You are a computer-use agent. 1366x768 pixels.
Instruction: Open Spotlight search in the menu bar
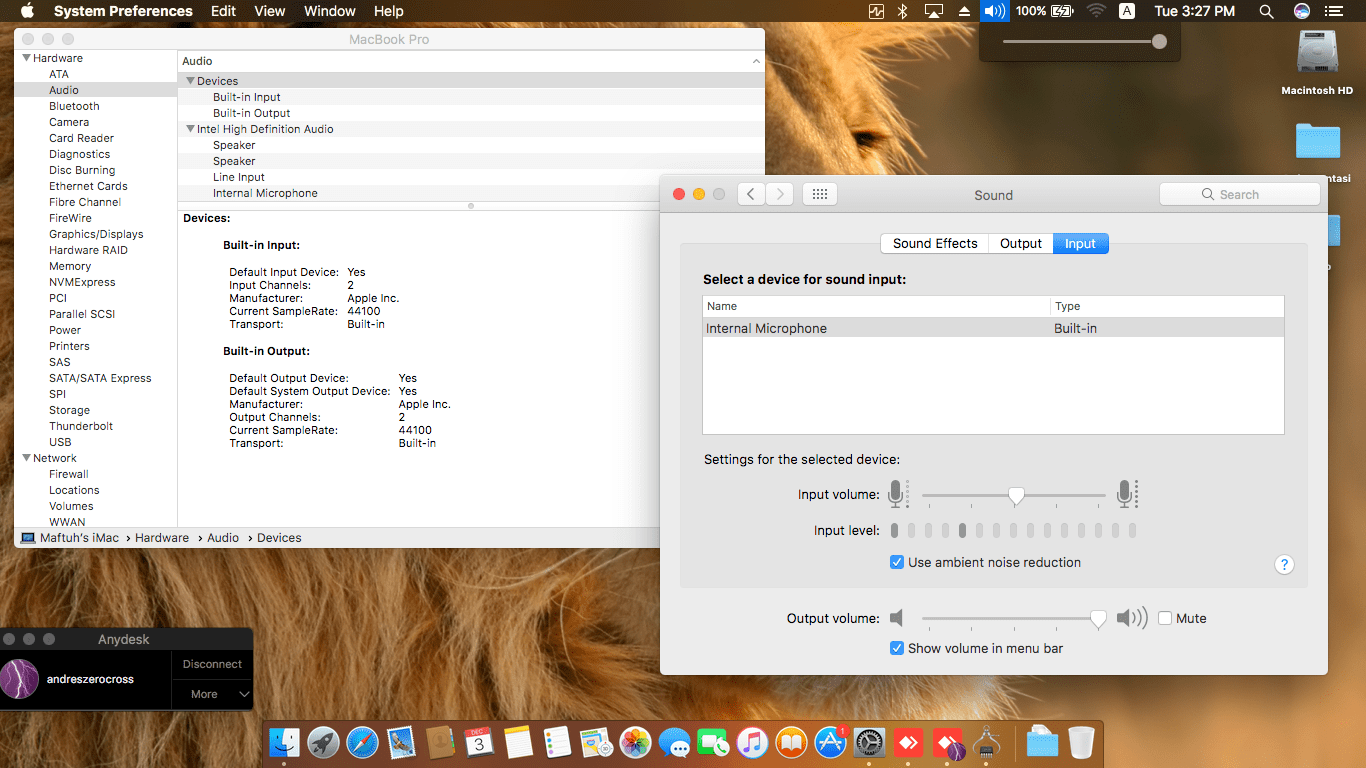(1266, 11)
